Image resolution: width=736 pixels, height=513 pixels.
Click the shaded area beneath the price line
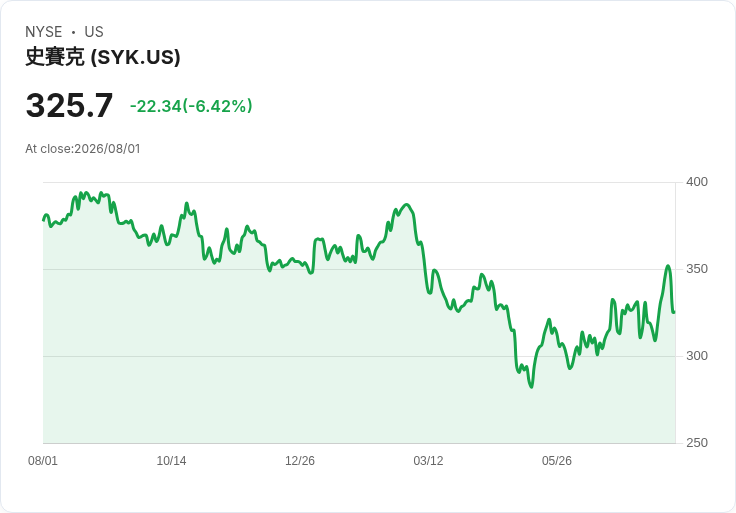click(359, 375)
